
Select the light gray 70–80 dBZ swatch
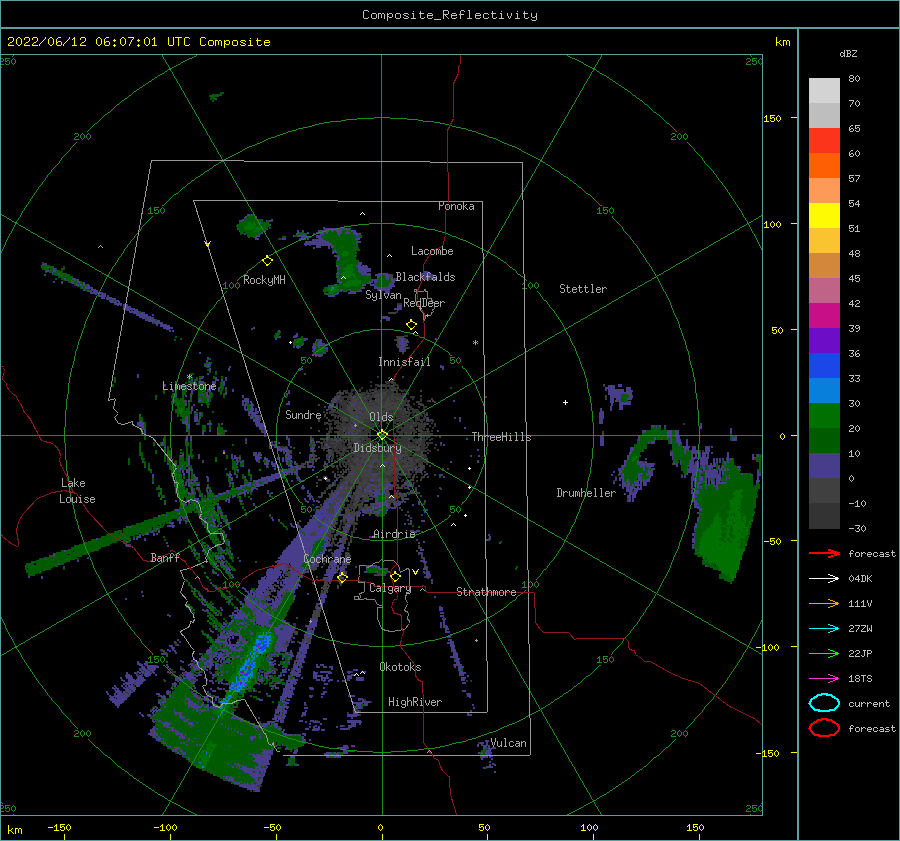coord(824,91)
